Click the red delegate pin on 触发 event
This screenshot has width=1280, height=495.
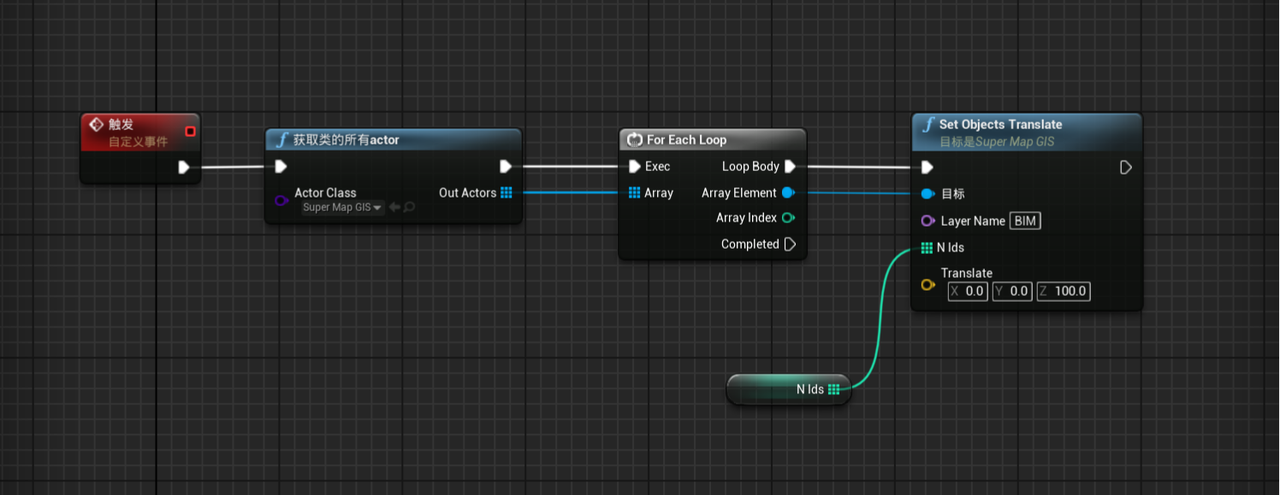190,131
